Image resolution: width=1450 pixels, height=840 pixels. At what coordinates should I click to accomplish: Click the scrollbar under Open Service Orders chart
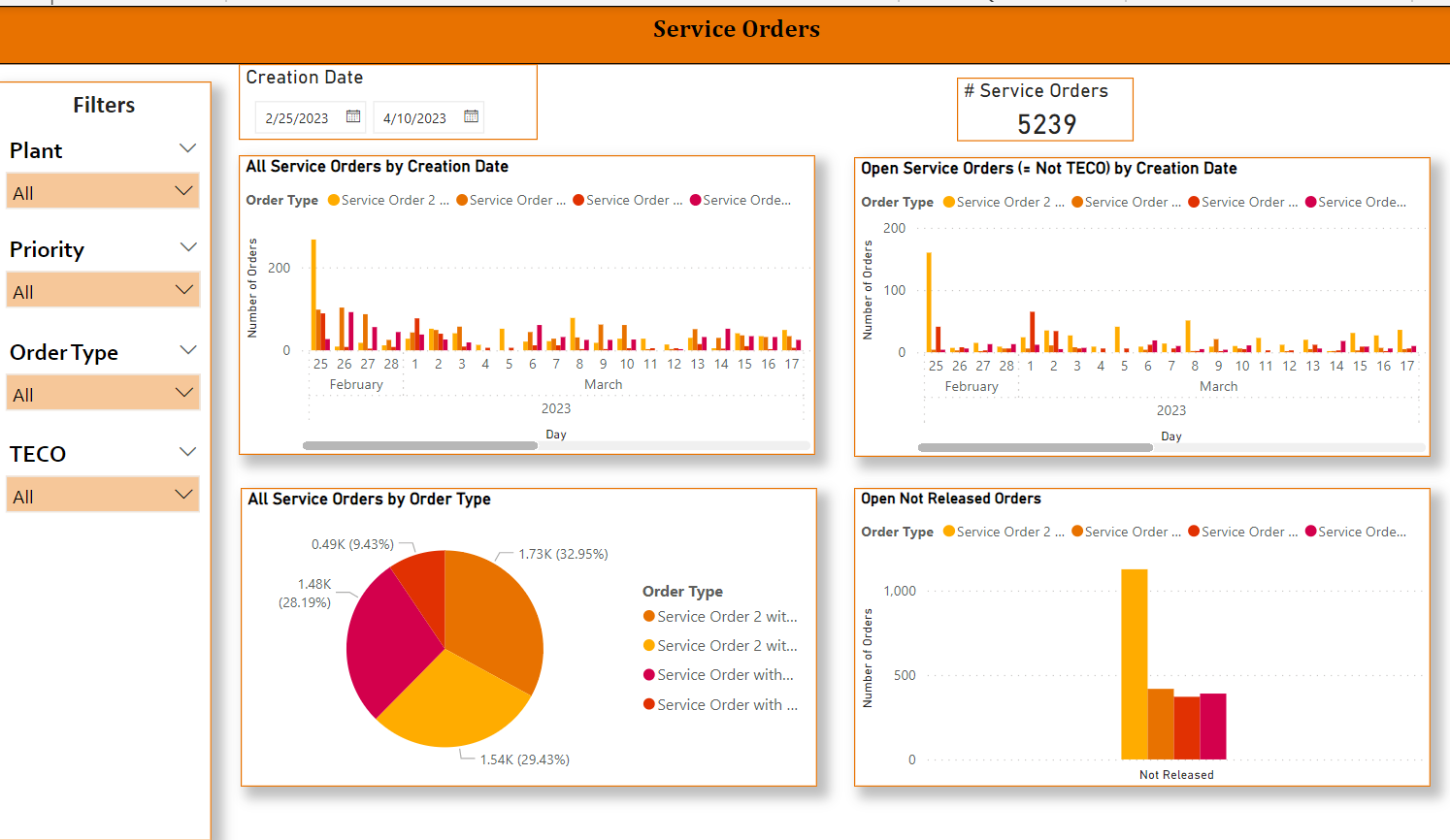pos(1036,448)
